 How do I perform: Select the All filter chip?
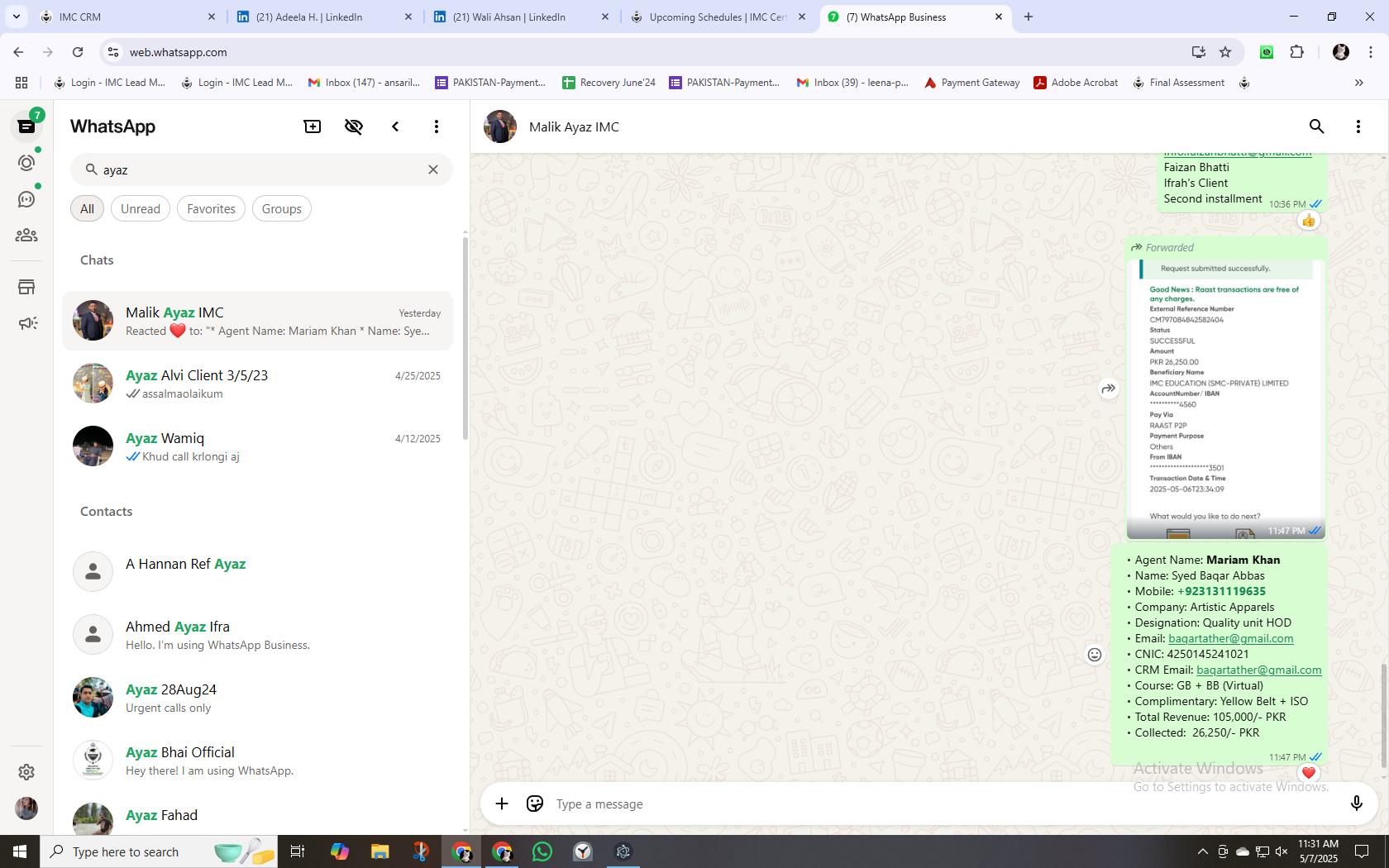click(87, 208)
